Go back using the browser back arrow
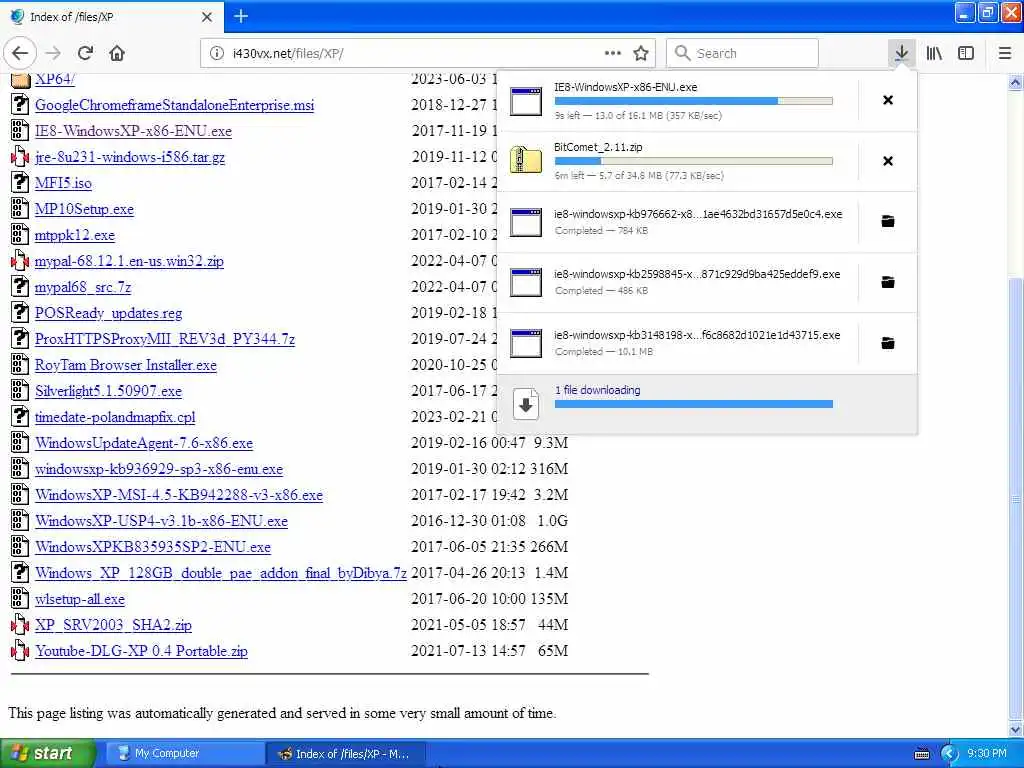 [20, 53]
